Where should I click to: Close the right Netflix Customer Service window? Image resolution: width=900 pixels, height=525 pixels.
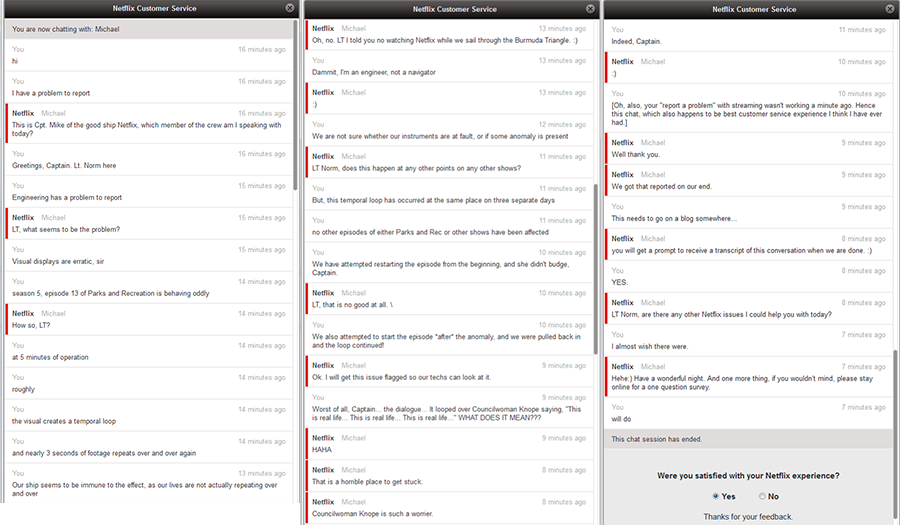tap(890, 9)
